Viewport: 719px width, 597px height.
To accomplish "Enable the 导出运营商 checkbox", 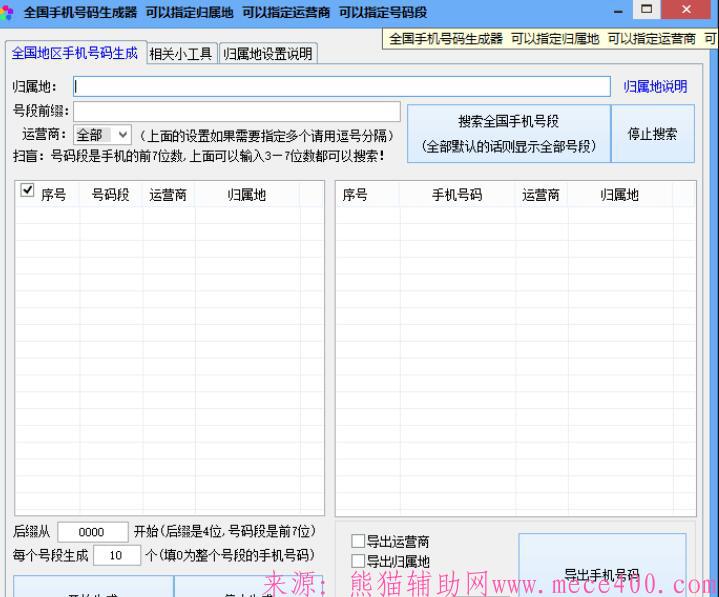I will point(358,542).
